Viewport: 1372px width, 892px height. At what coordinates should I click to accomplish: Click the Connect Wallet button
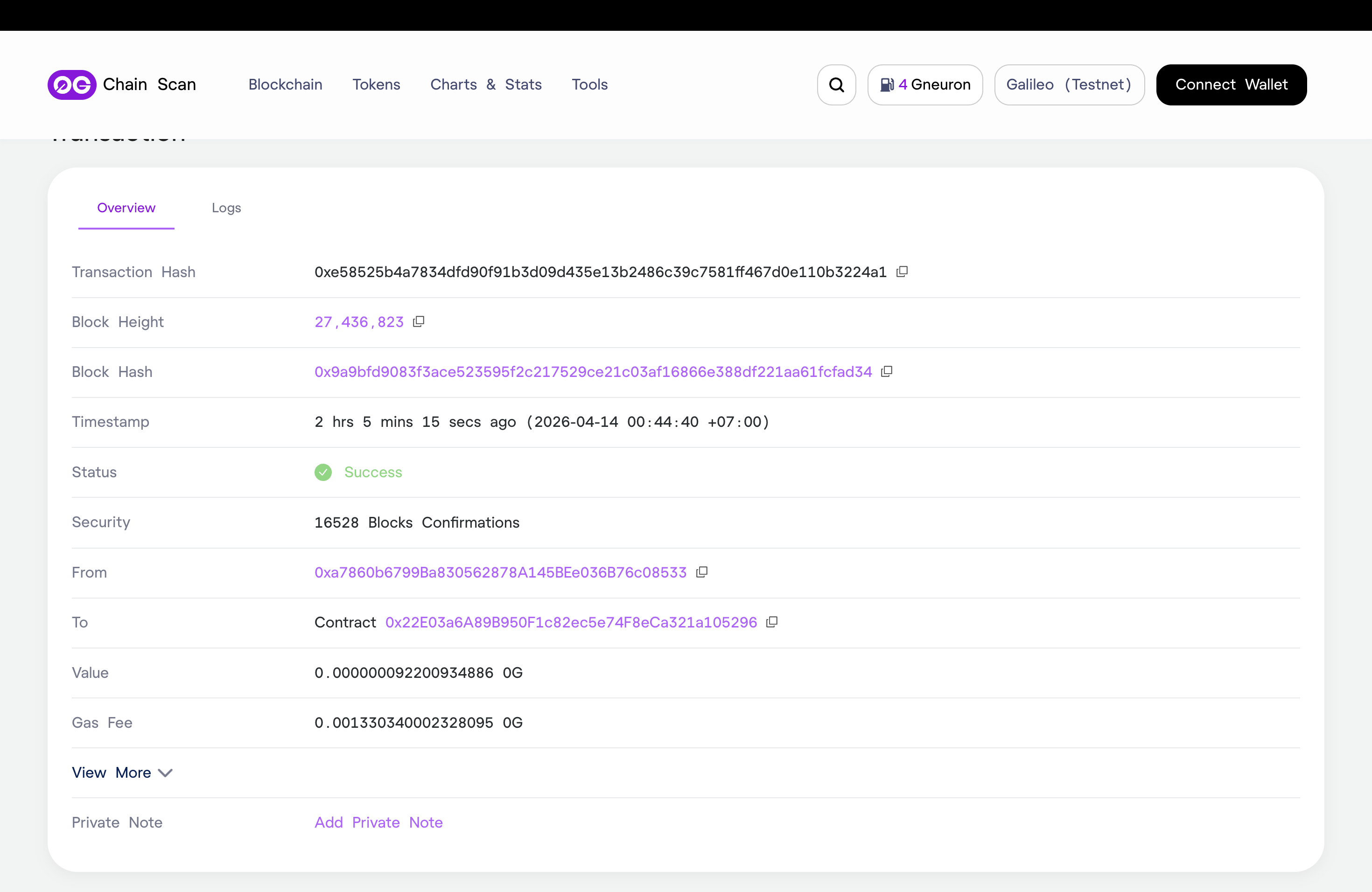[1231, 85]
